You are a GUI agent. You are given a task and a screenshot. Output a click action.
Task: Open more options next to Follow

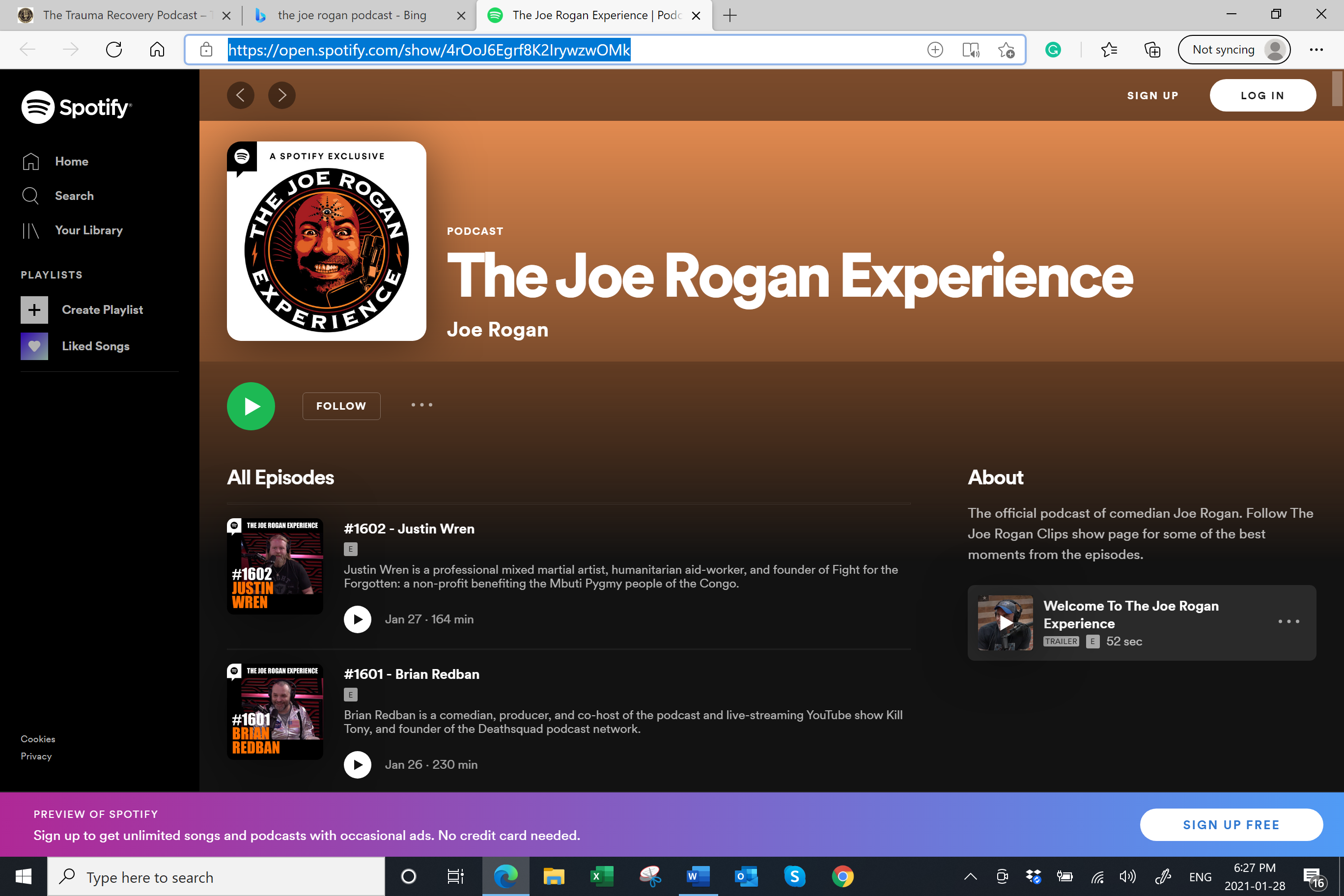(x=421, y=405)
